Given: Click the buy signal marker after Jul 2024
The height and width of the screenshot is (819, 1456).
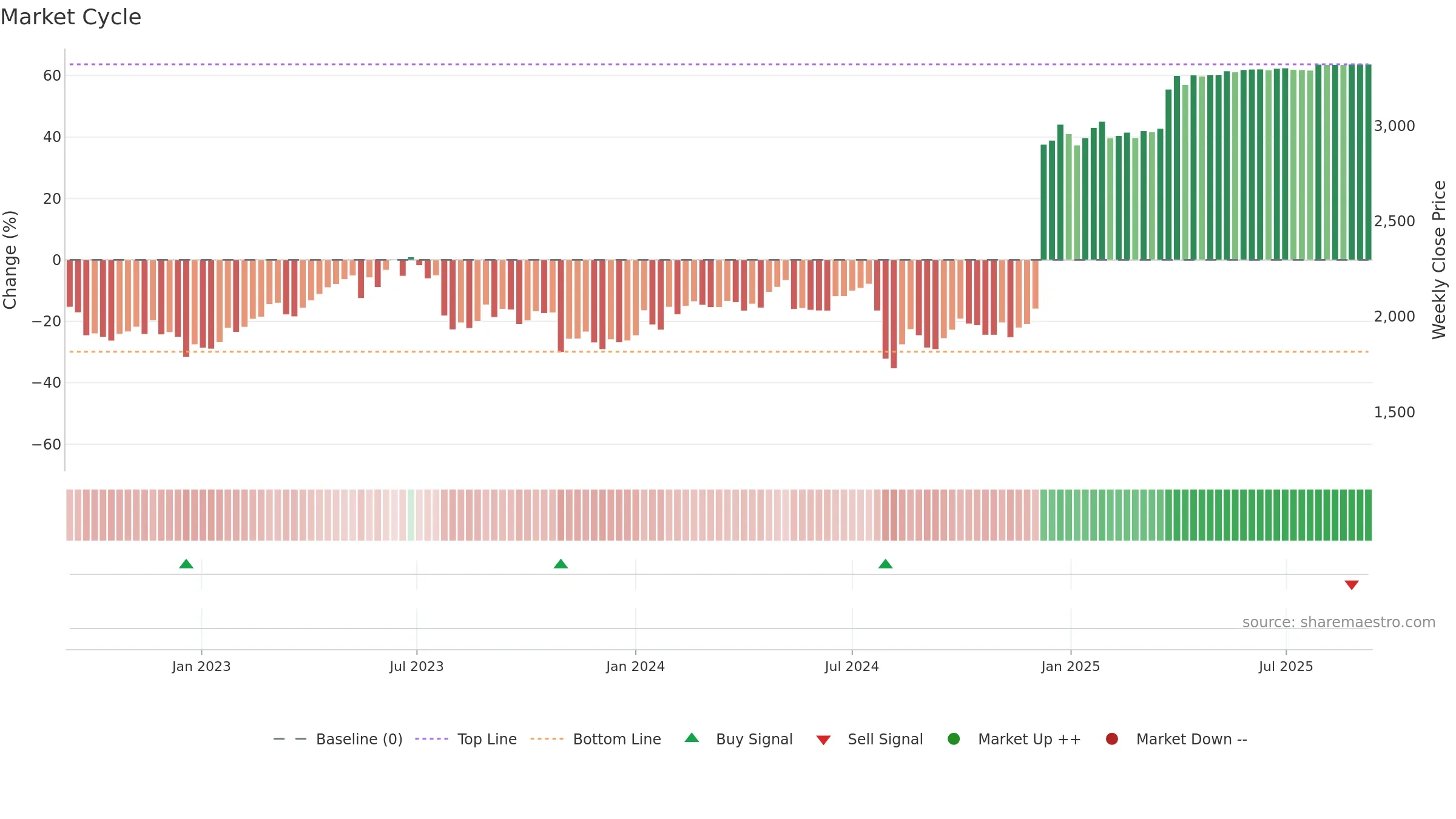Looking at the screenshot, I should point(885,564).
